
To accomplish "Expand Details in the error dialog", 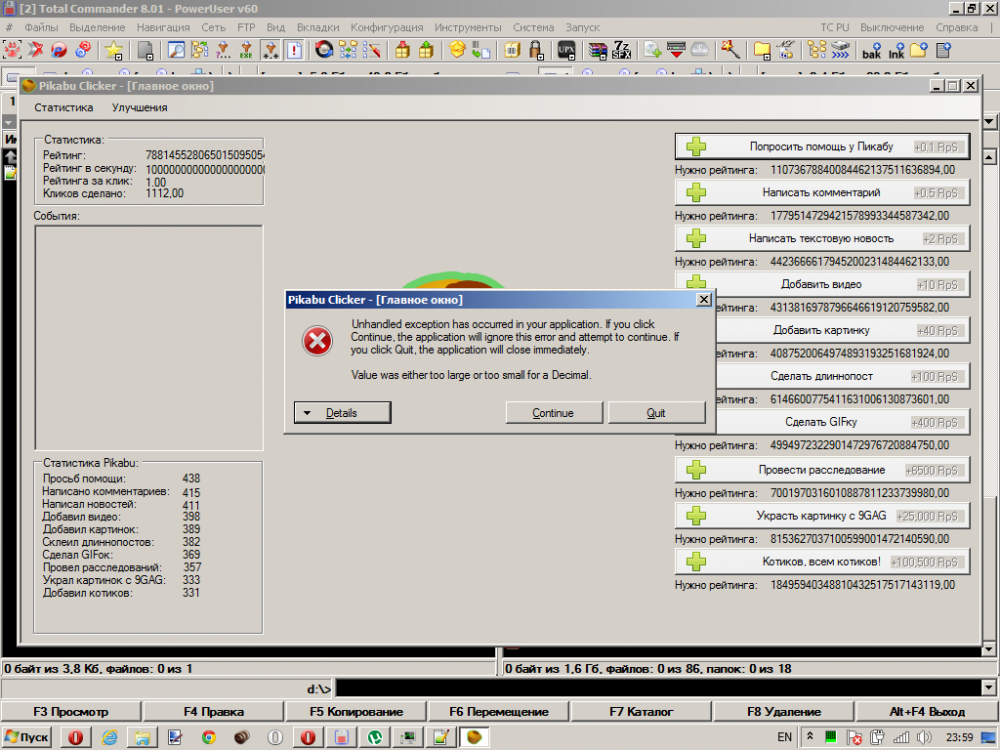I will pyautogui.click(x=341, y=412).
